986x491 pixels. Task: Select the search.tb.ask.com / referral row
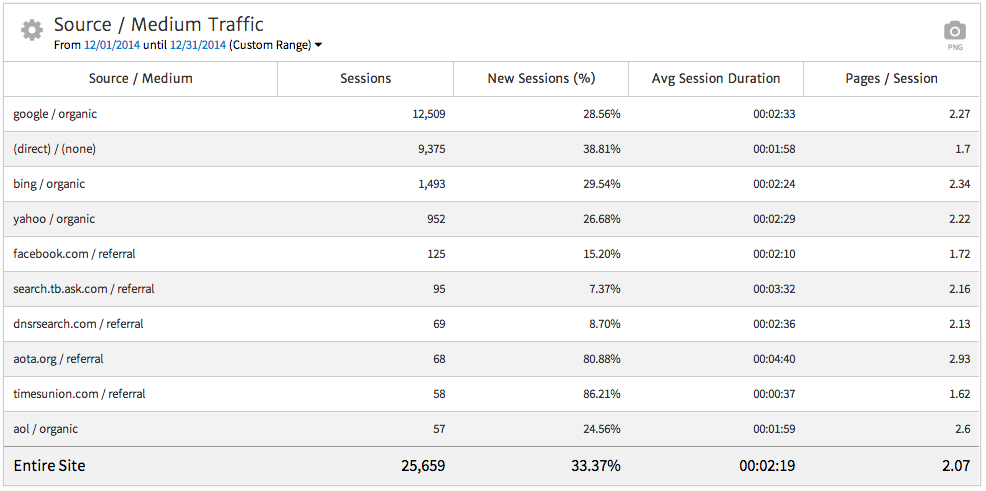(84, 289)
